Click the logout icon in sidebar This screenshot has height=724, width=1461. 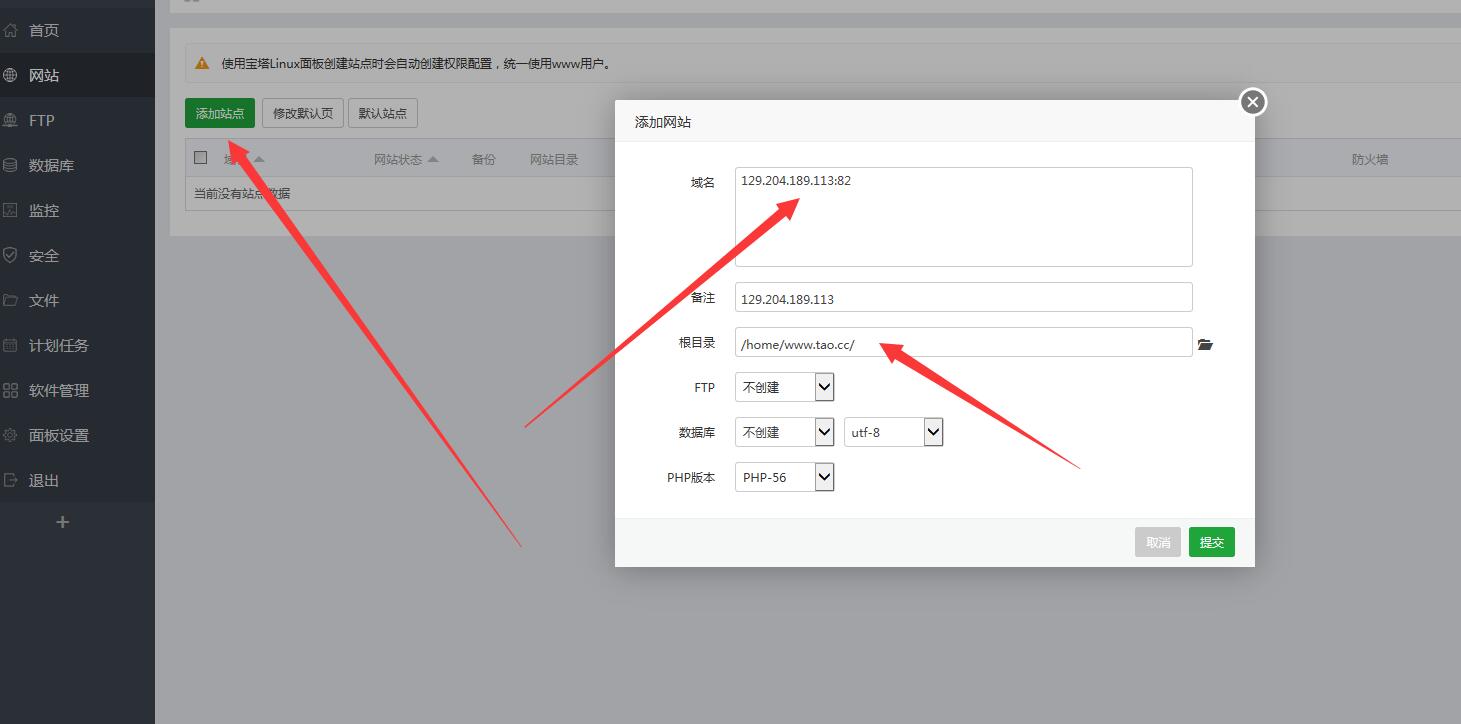point(11,480)
